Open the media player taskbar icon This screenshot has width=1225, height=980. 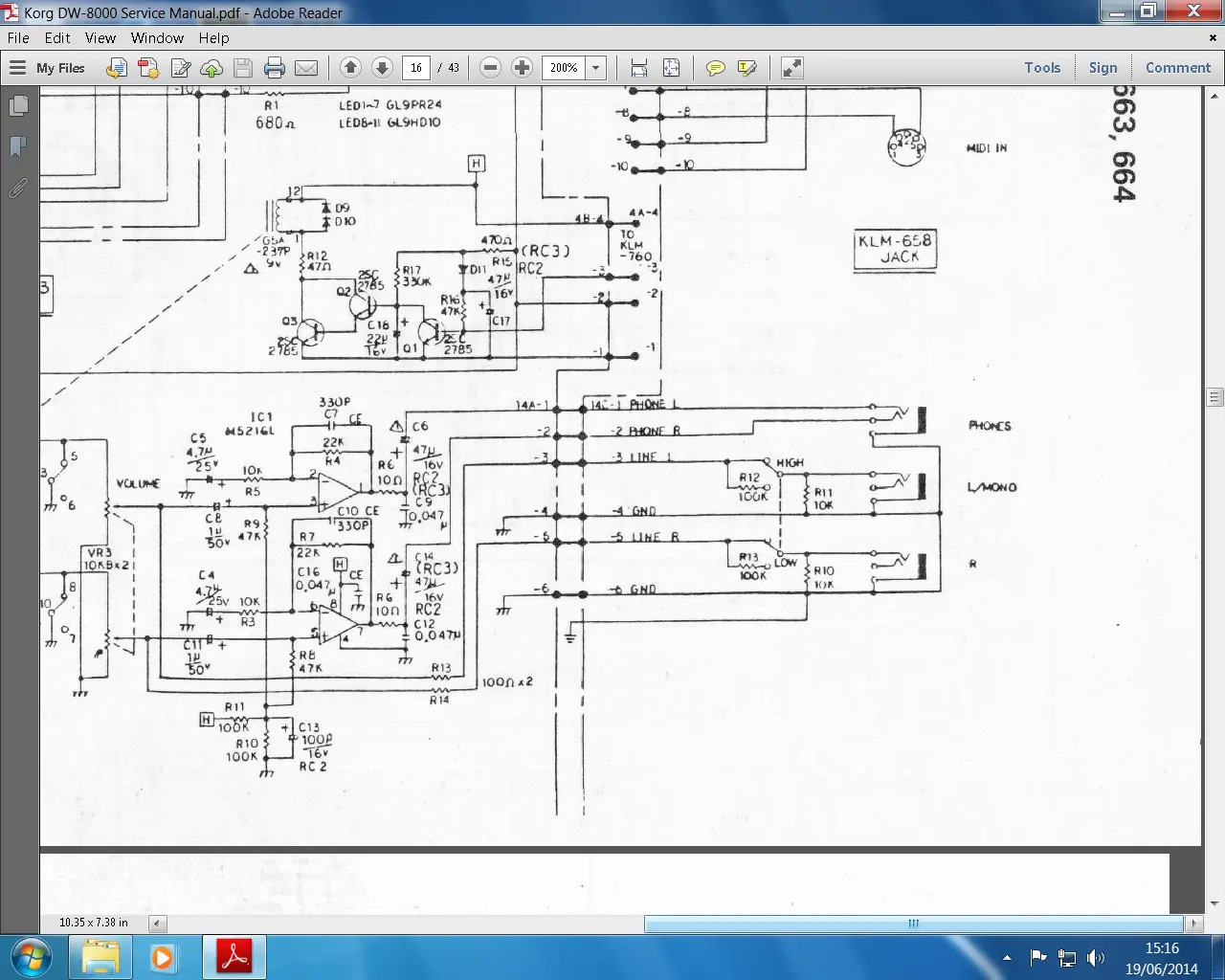pos(163,957)
